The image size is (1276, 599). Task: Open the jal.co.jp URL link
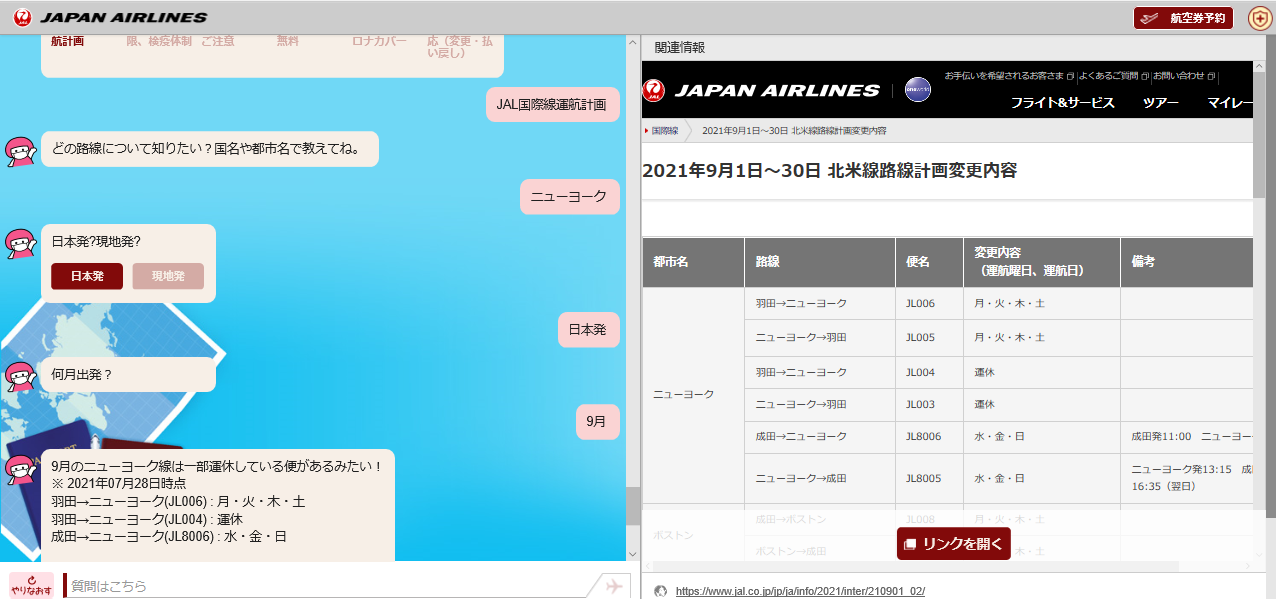click(800, 591)
